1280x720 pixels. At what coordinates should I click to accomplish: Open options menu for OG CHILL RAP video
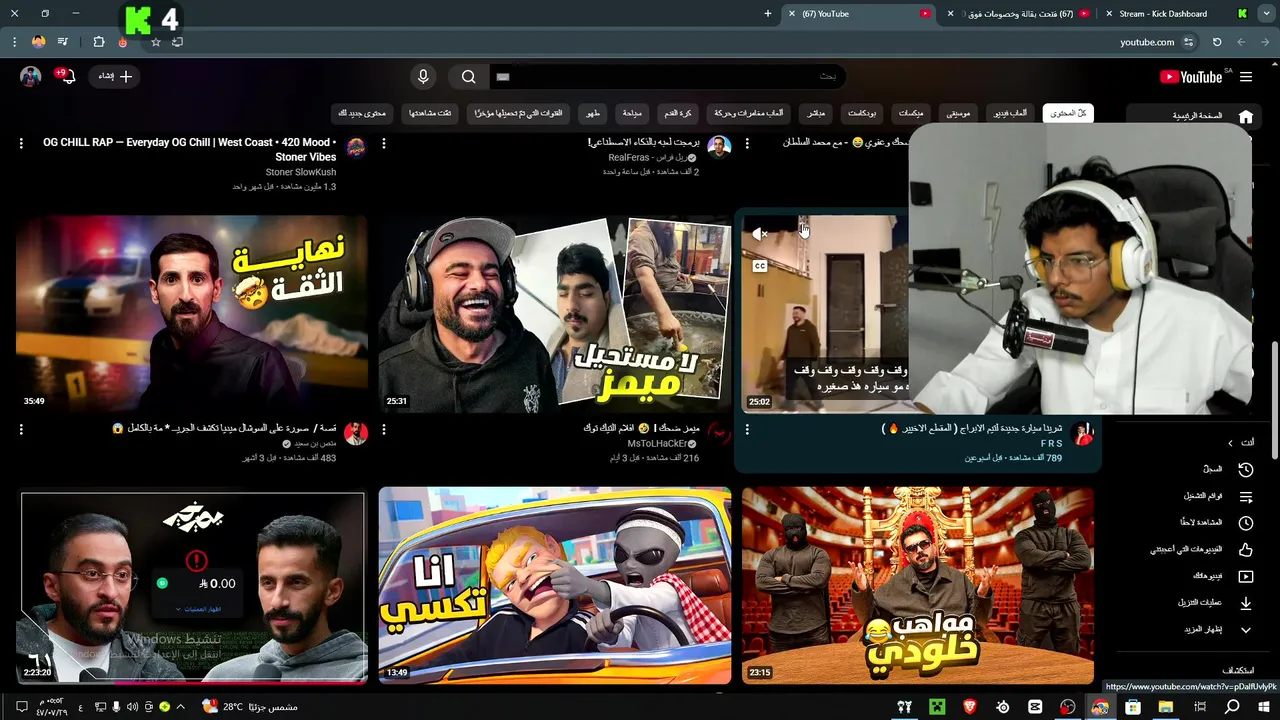tap(21, 144)
